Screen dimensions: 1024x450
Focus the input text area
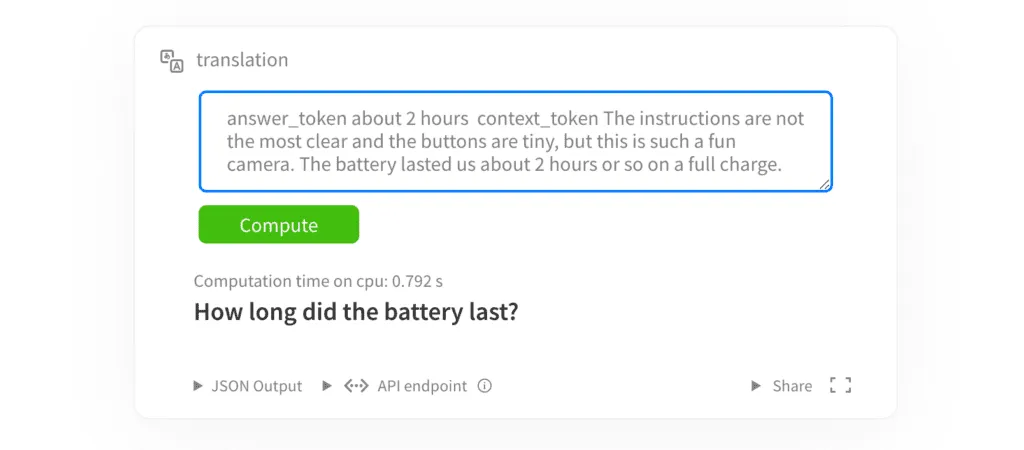(x=515, y=141)
